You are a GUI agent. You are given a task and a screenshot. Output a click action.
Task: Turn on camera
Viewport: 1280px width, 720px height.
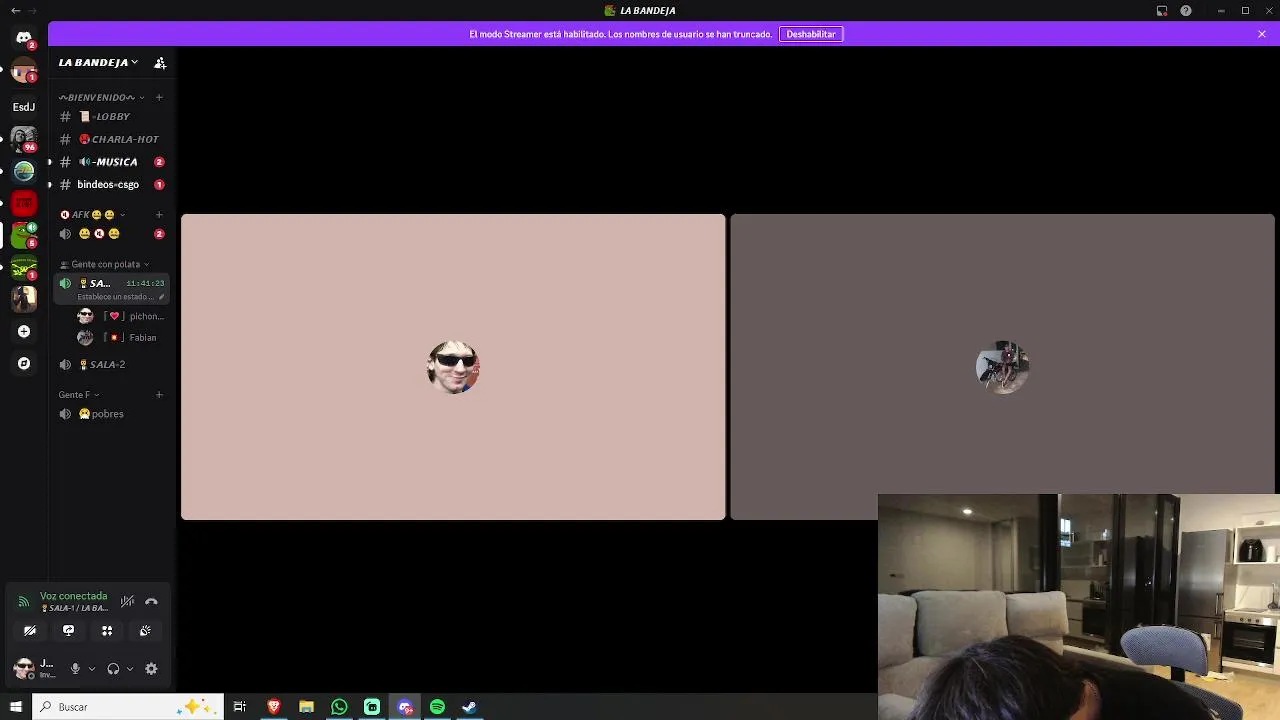(30, 631)
